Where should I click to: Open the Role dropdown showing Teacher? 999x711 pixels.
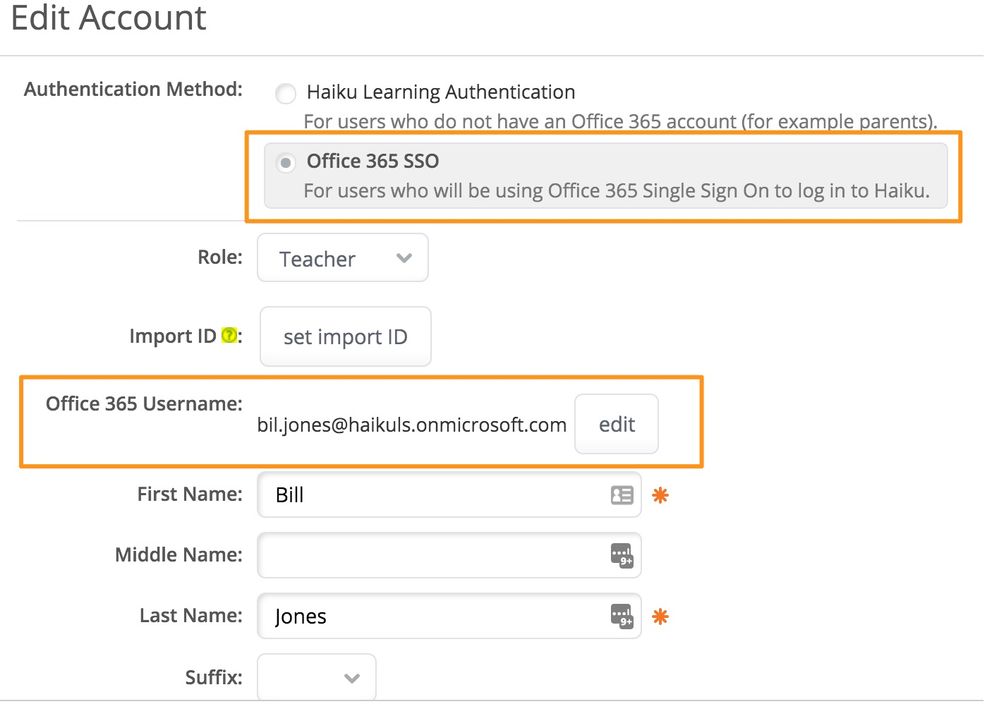(x=343, y=258)
